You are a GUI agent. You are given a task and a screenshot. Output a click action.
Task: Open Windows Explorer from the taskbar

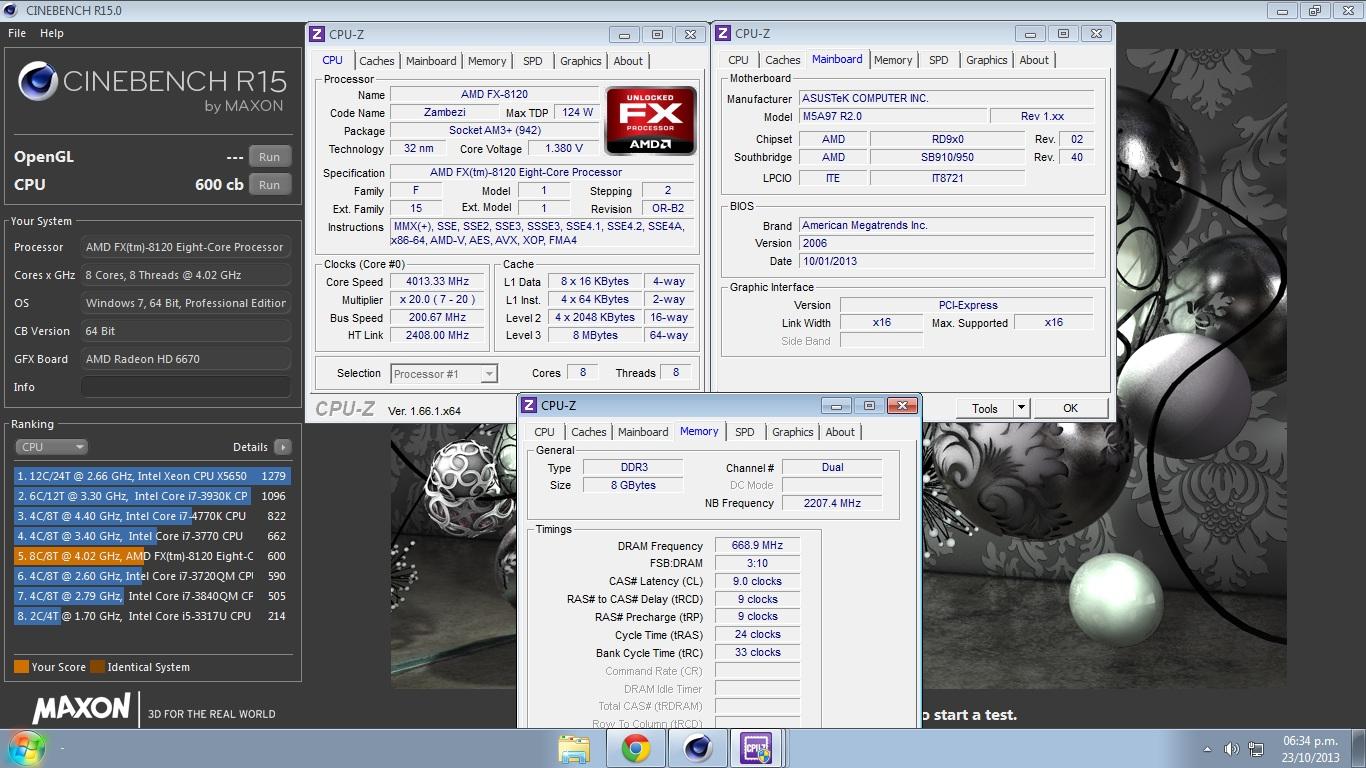574,749
